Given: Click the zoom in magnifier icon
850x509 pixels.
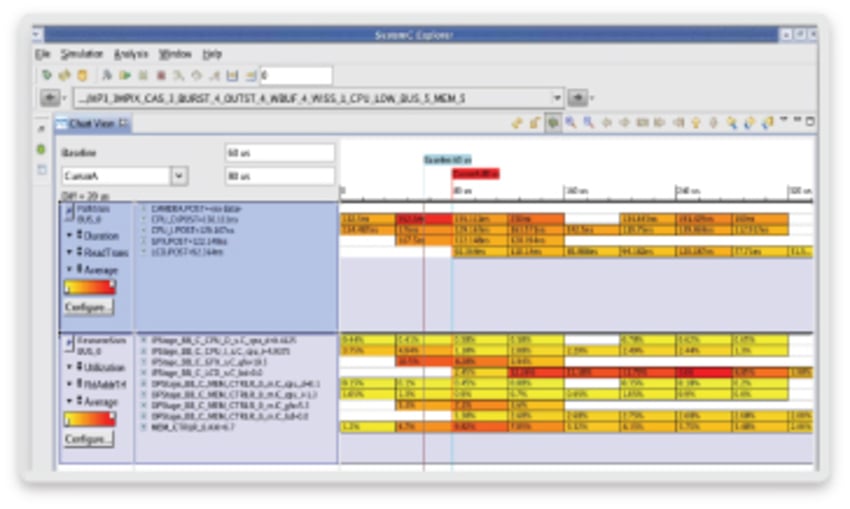Looking at the screenshot, I should tap(570, 122).
